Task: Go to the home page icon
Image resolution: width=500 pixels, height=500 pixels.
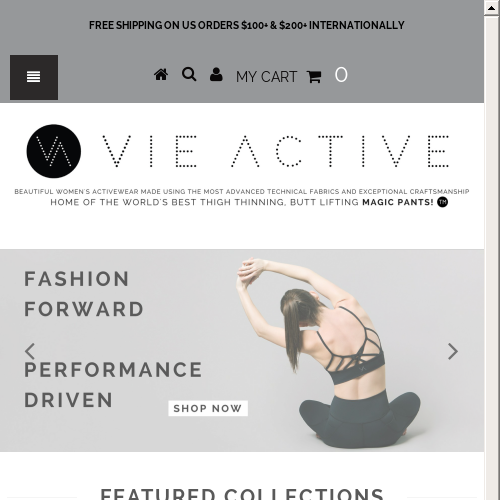Action: [x=161, y=74]
